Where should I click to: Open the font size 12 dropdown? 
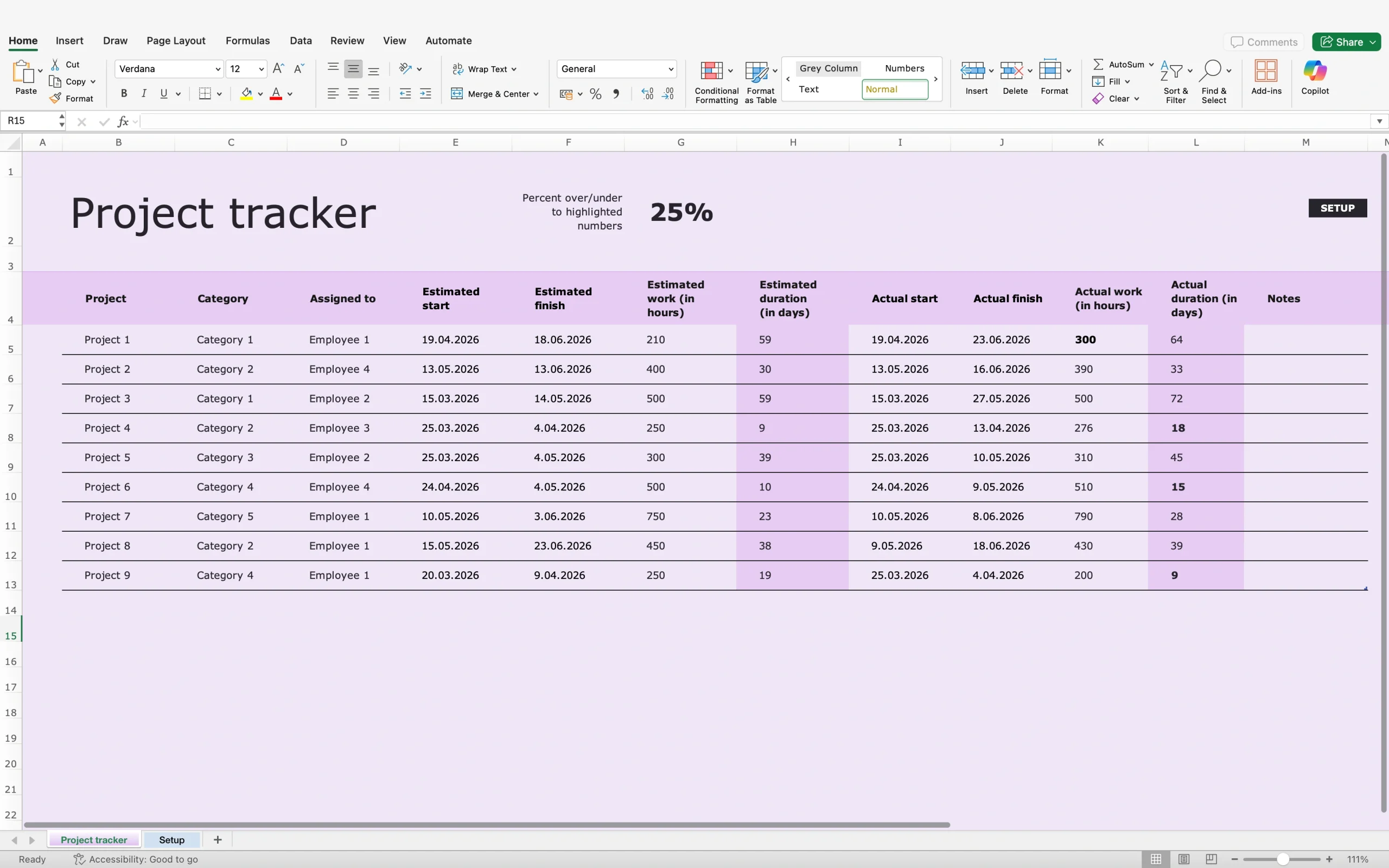[261, 69]
